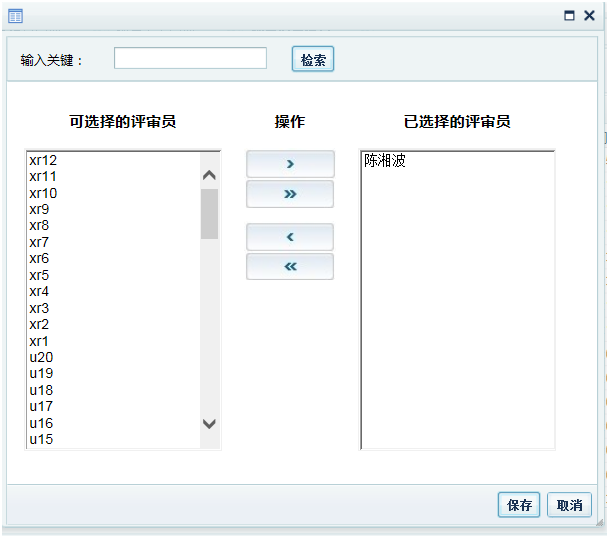Select xr9 from the available reviewers
This screenshot has width=609, height=538.
(x=39, y=209)
